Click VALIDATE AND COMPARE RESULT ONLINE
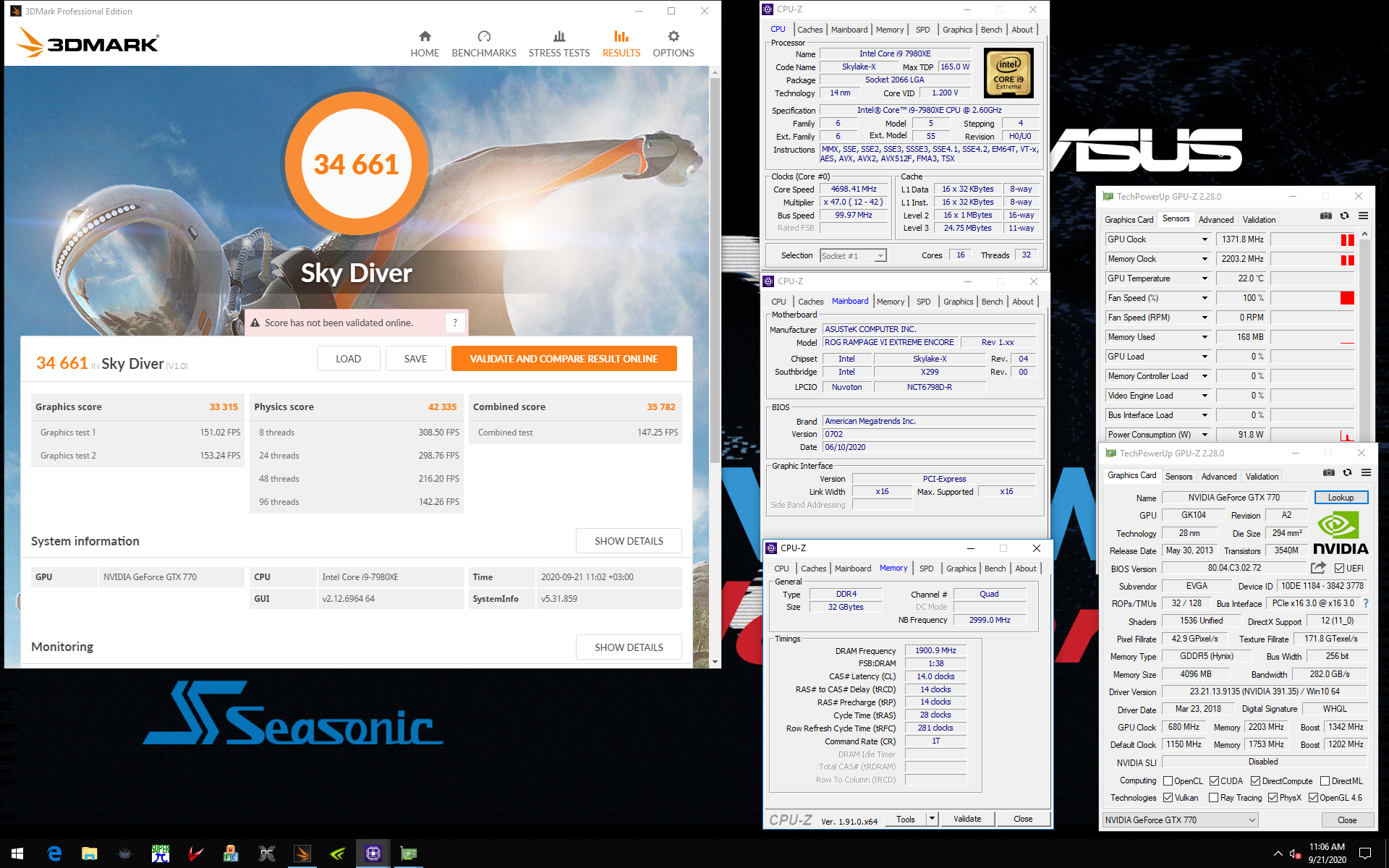This screenshot has height=868, width=1389. click(564, 359)
